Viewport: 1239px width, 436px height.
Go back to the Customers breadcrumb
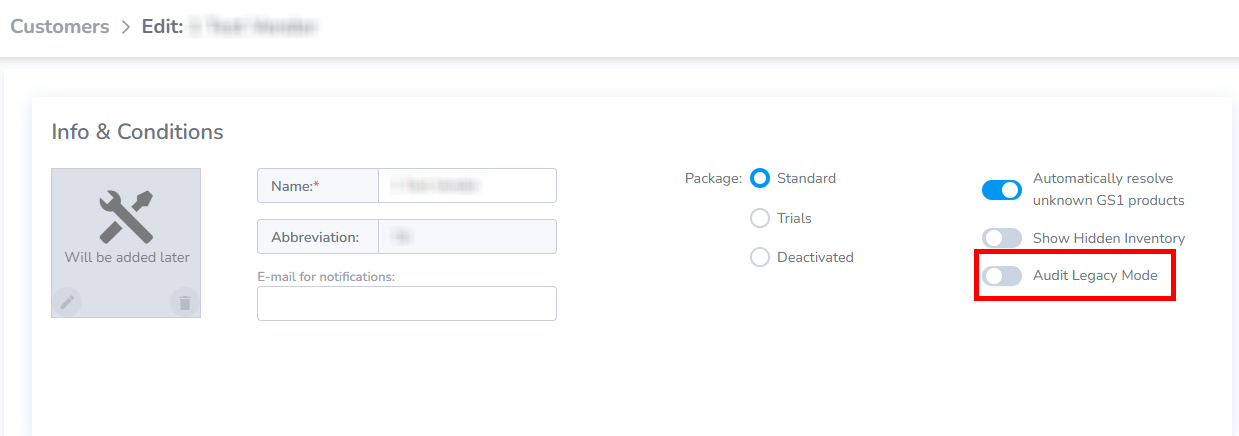(x=60, y=27)
